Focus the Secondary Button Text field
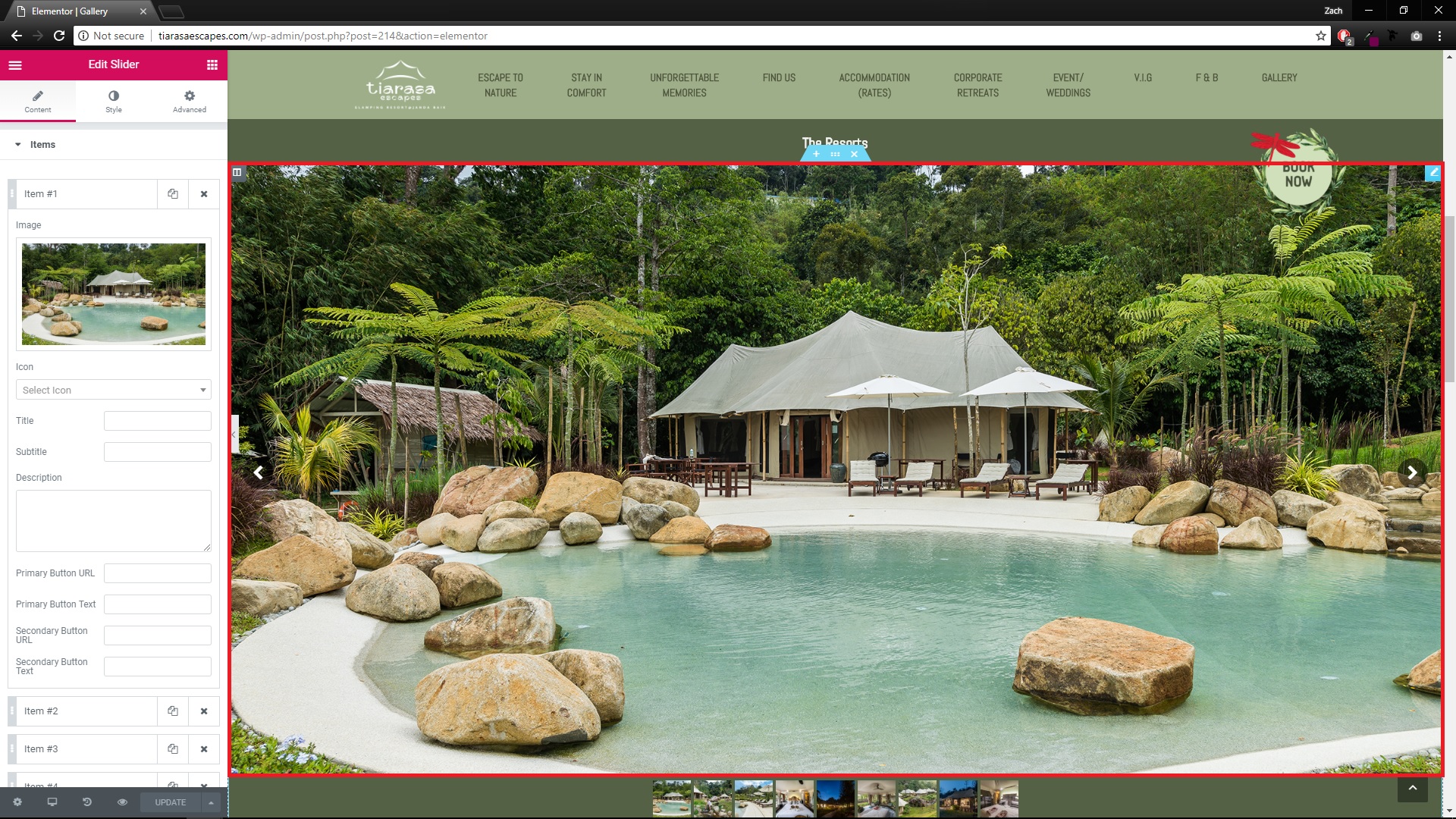The width and height of the screenshot is (1456, 819). pos(158,667)
